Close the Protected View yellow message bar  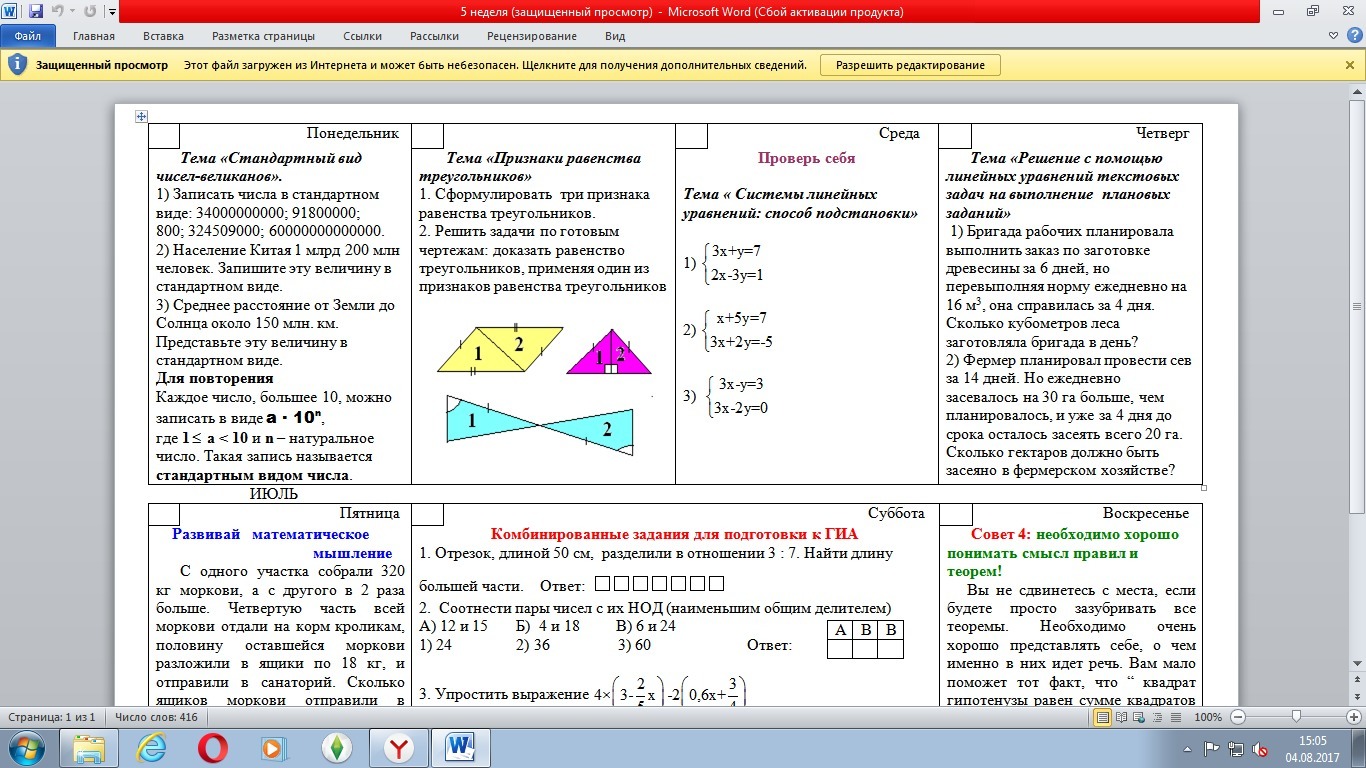pyautogui.click(x=1350, y=65)
